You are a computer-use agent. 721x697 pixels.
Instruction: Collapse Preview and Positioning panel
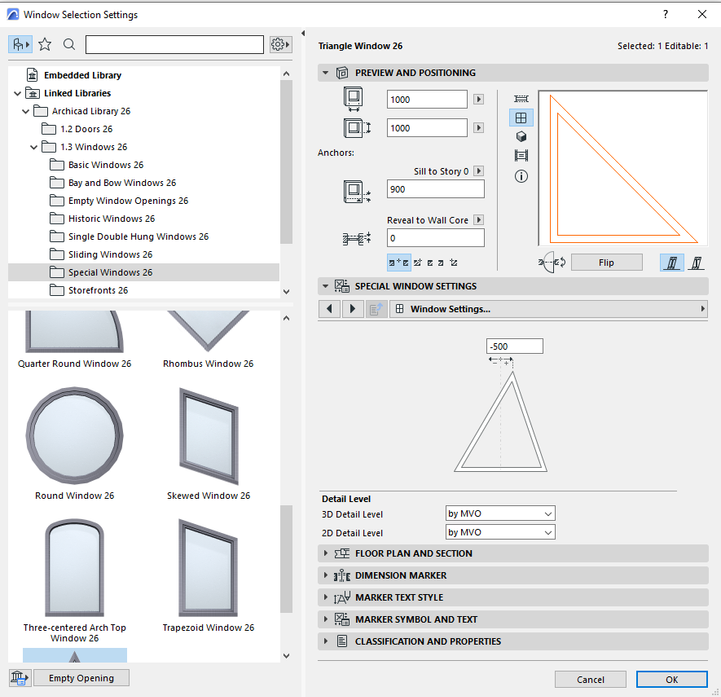pos(325,73)
